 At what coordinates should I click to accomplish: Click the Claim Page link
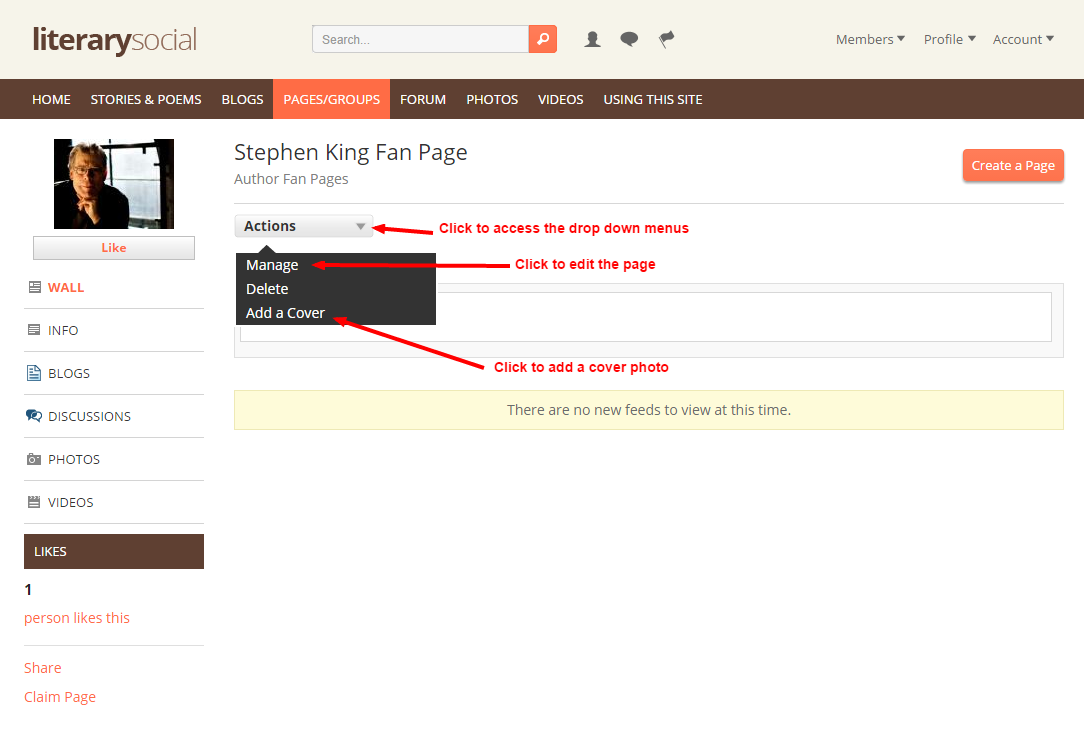pyautogui.click(x=60, y=697)
